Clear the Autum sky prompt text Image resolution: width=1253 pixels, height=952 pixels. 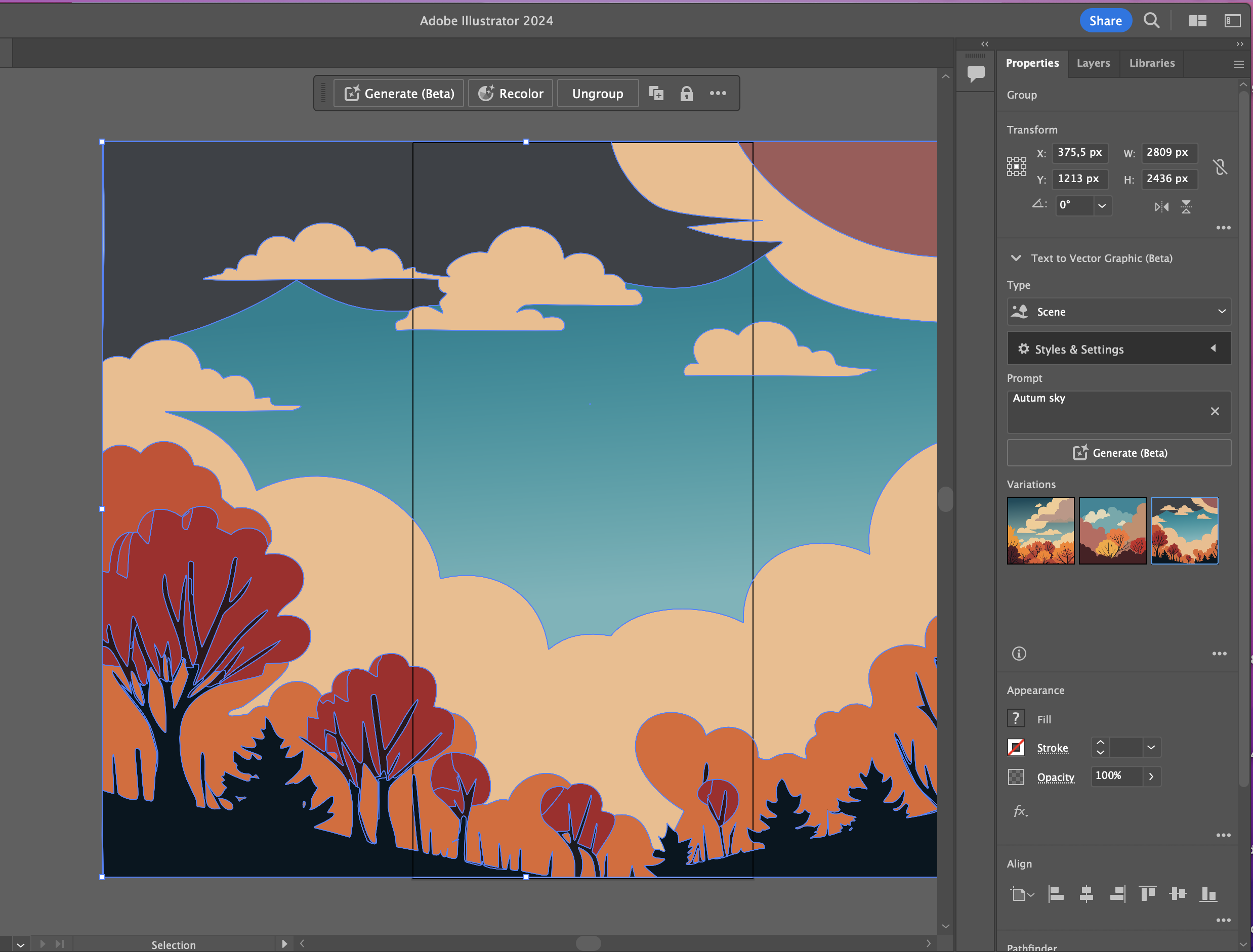(1215, 411)
